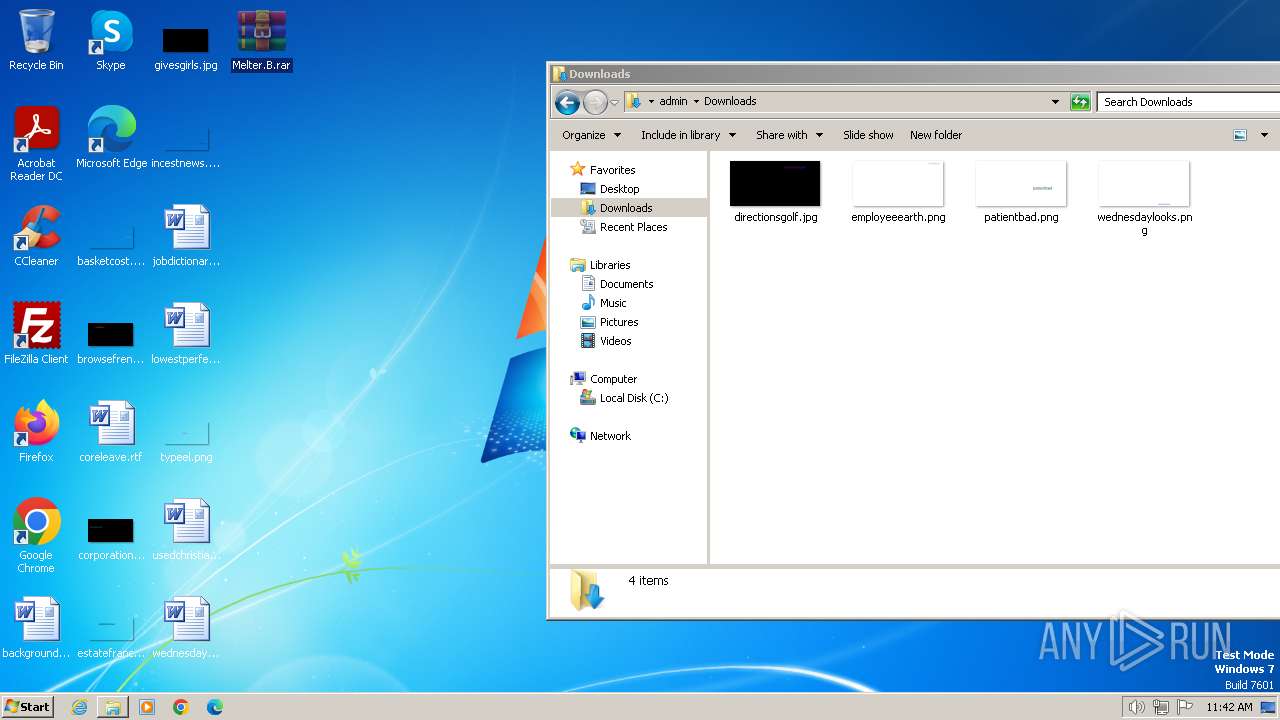Select the jobdictionar... Word document
The height and width of the screenshot is (720, 1280).
click(x=186, y=236)
